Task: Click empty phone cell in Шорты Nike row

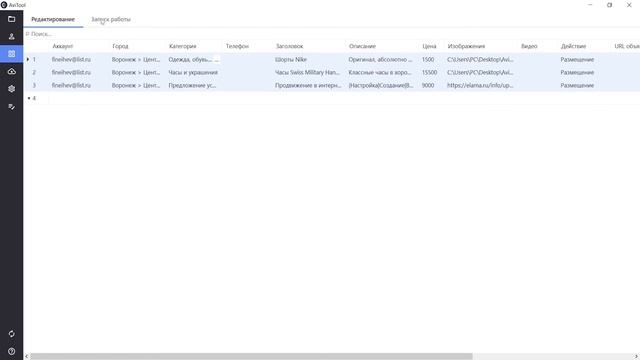Action: point(248,60)
